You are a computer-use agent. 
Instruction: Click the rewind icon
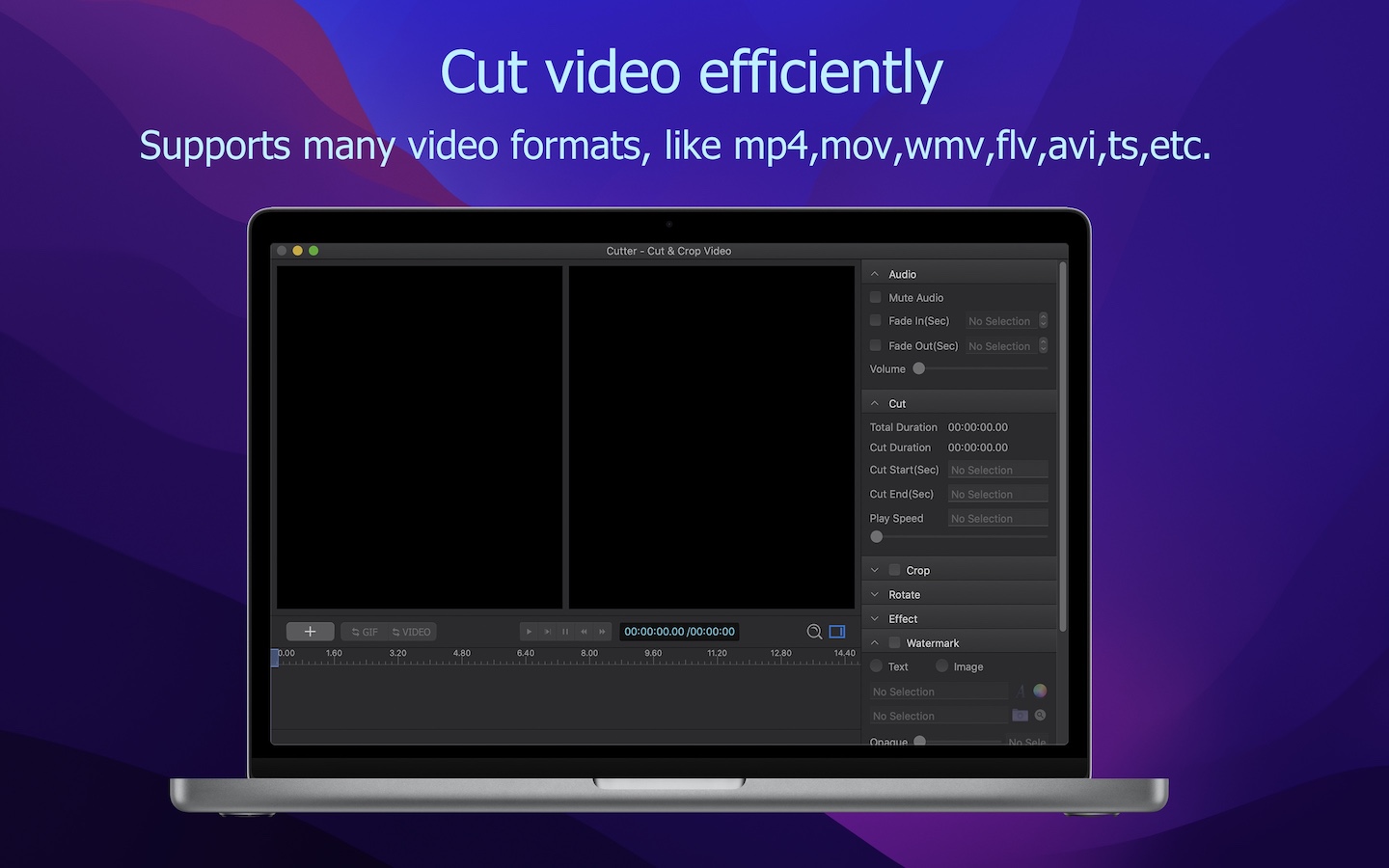(x=584, y=632)
